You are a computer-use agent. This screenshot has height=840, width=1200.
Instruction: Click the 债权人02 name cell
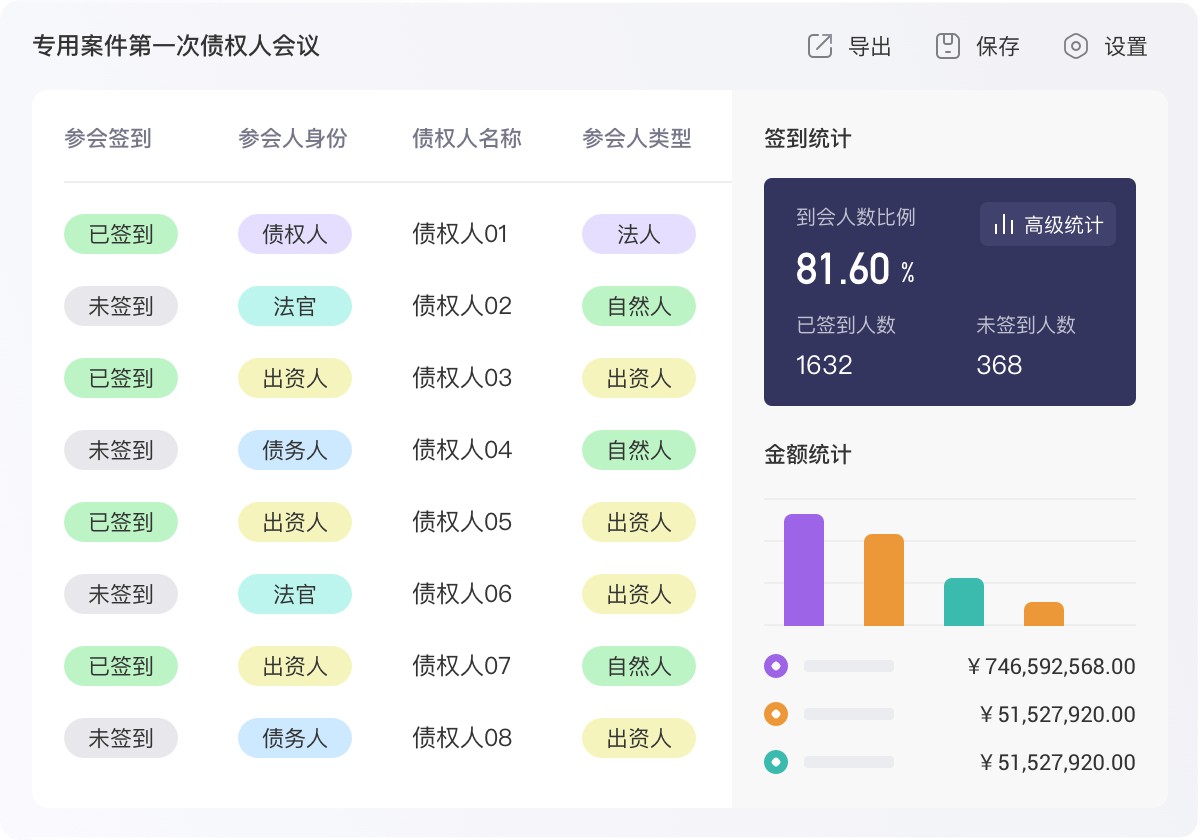pyautogui.click(x=462, y=306)
